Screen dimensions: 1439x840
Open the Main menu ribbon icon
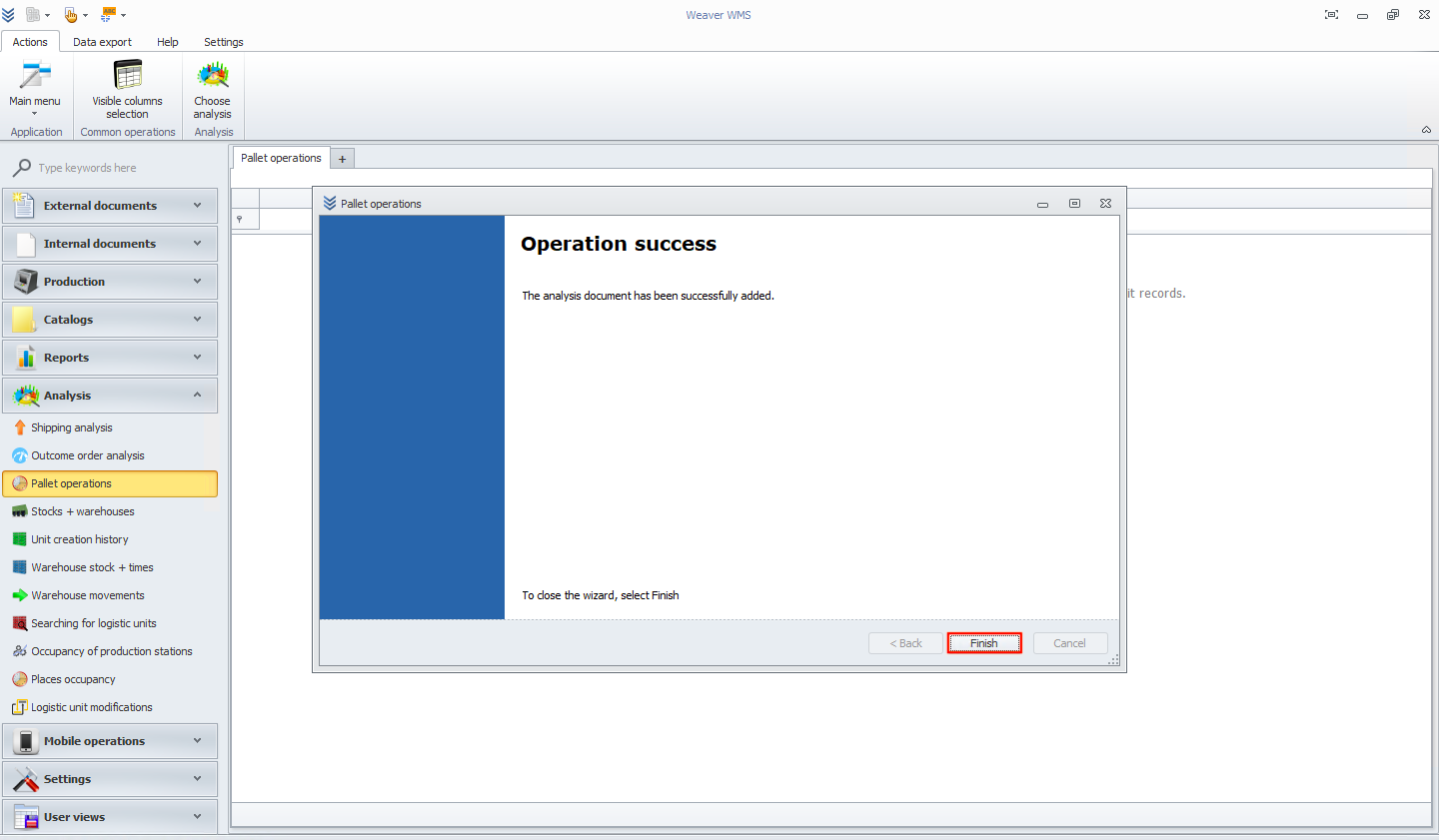coord(35,88)
